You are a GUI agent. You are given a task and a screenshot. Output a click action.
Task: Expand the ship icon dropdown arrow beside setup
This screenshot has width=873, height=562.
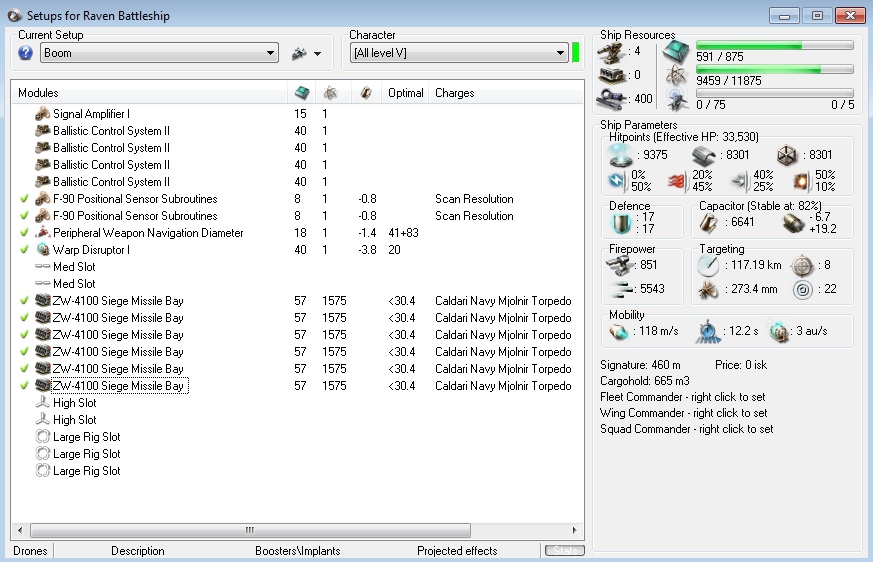point(318,54)
